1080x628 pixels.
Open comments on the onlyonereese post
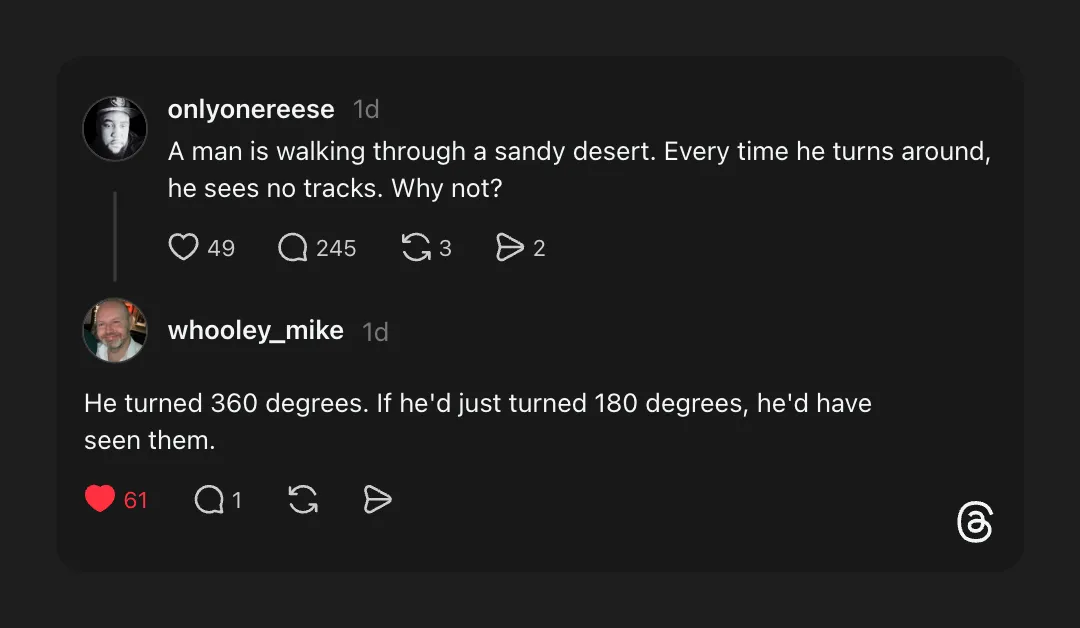293,247
